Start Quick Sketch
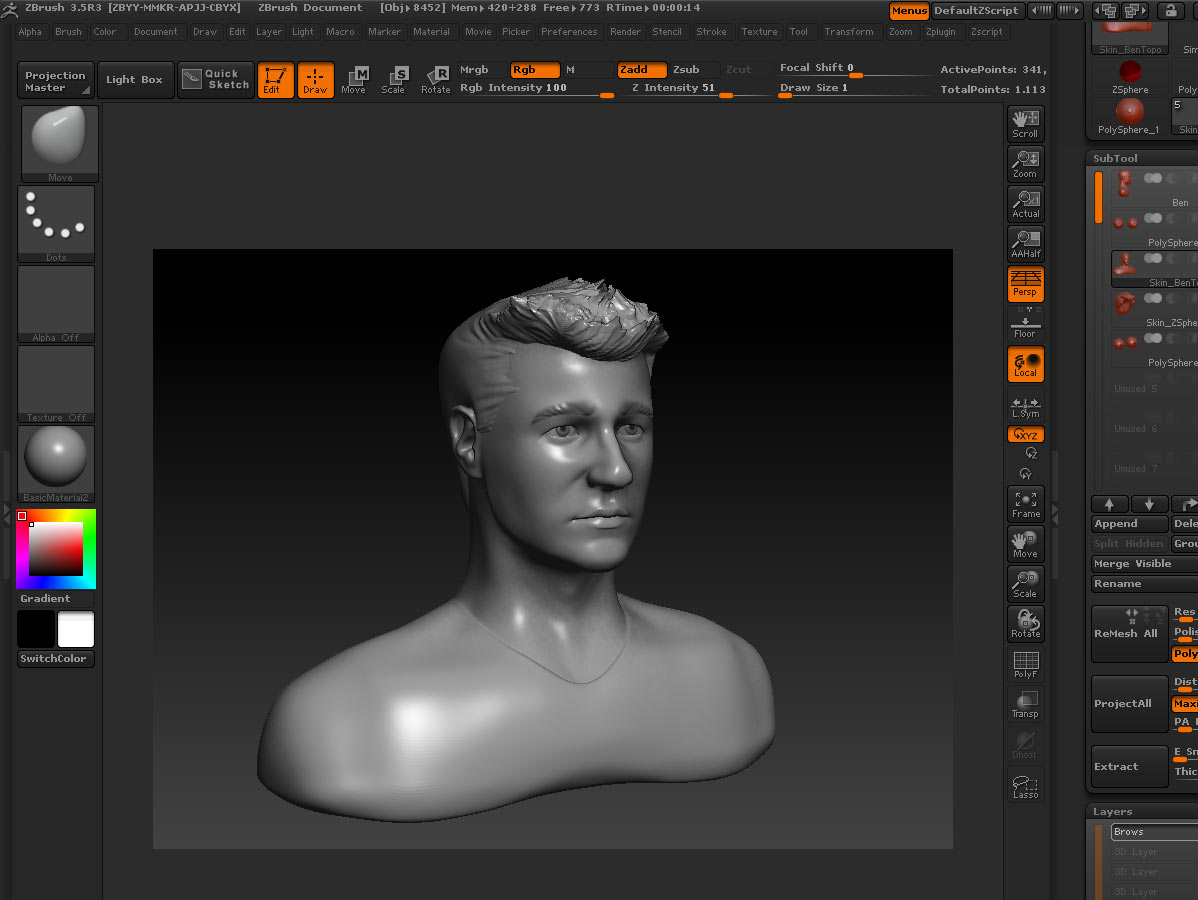Viewport: 1198px width, 900px height. (216, 79)
